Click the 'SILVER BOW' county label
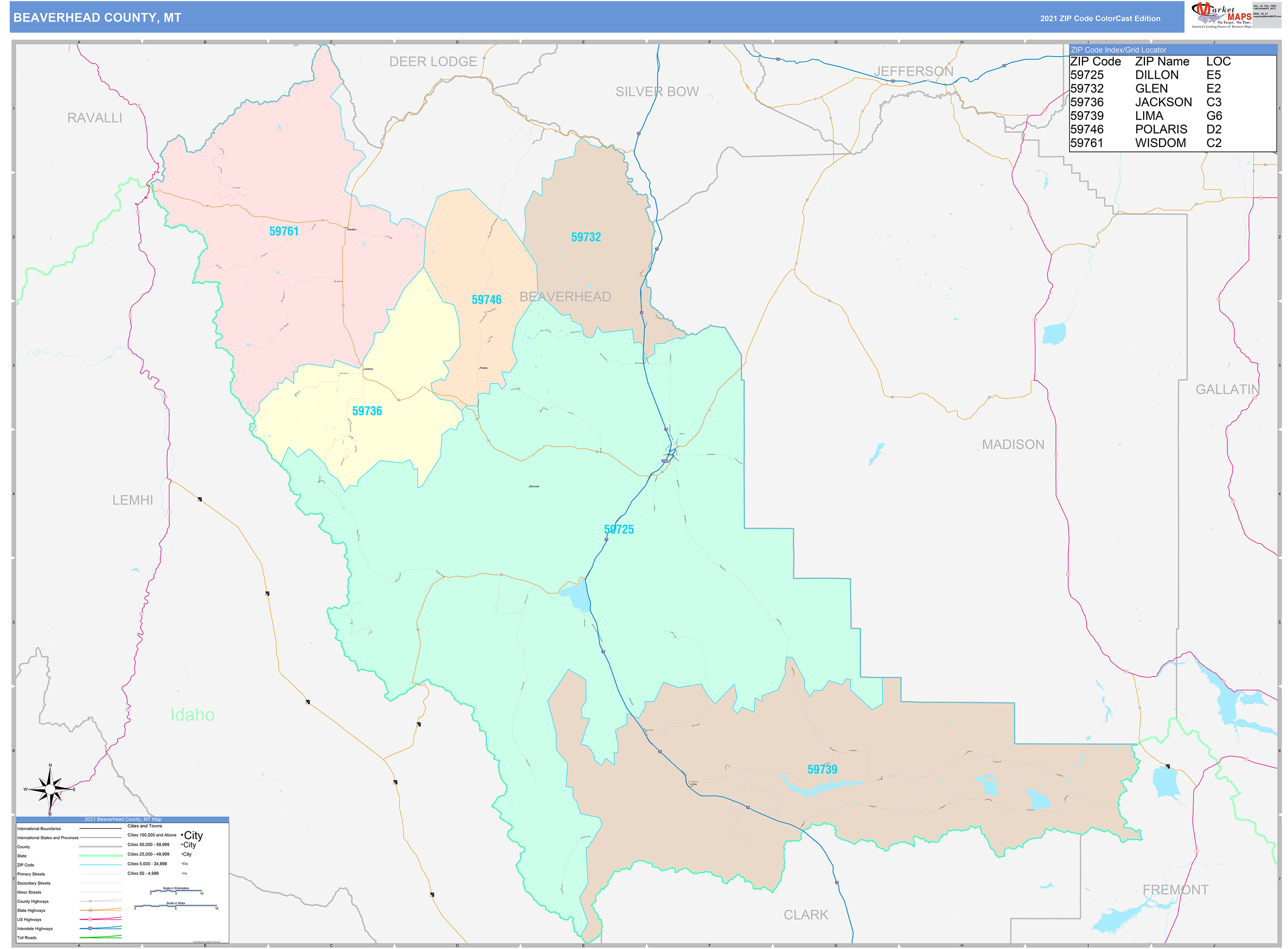This screenshot has height=949, width=1288. point(657,92)
